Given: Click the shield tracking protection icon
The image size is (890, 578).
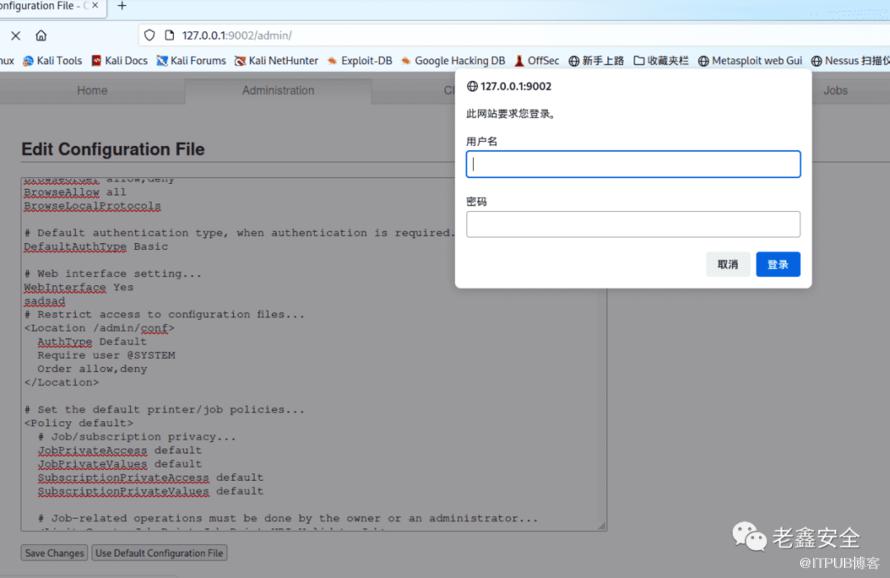Looking at the screenshot, I should click(x=150, y=35).
